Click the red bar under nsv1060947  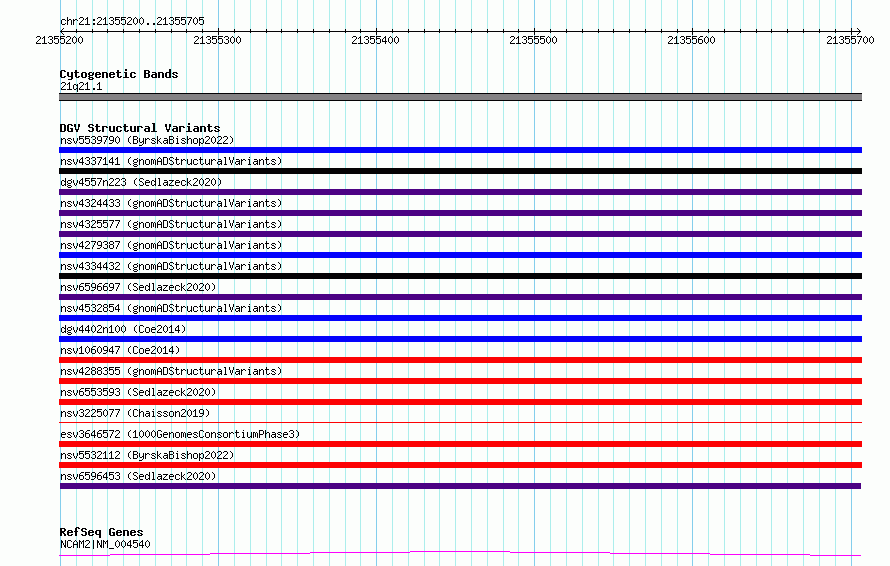[460, 360]
